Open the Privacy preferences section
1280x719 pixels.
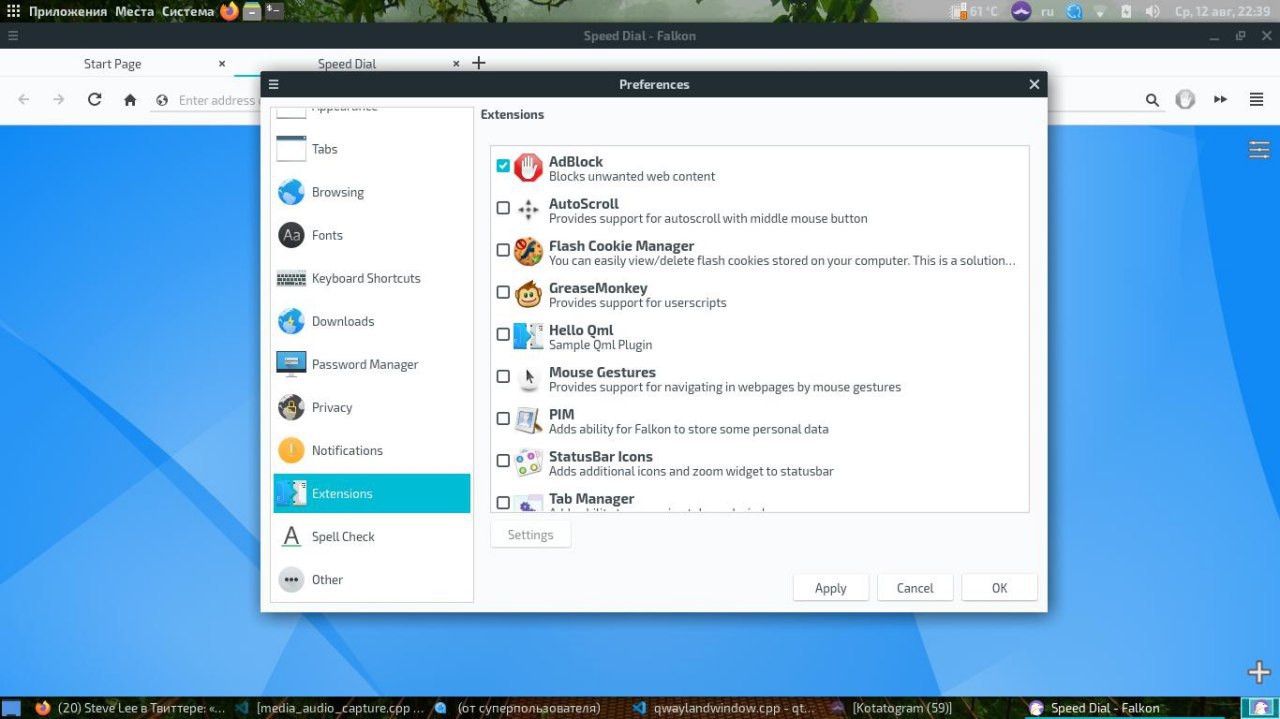[372, 407]
